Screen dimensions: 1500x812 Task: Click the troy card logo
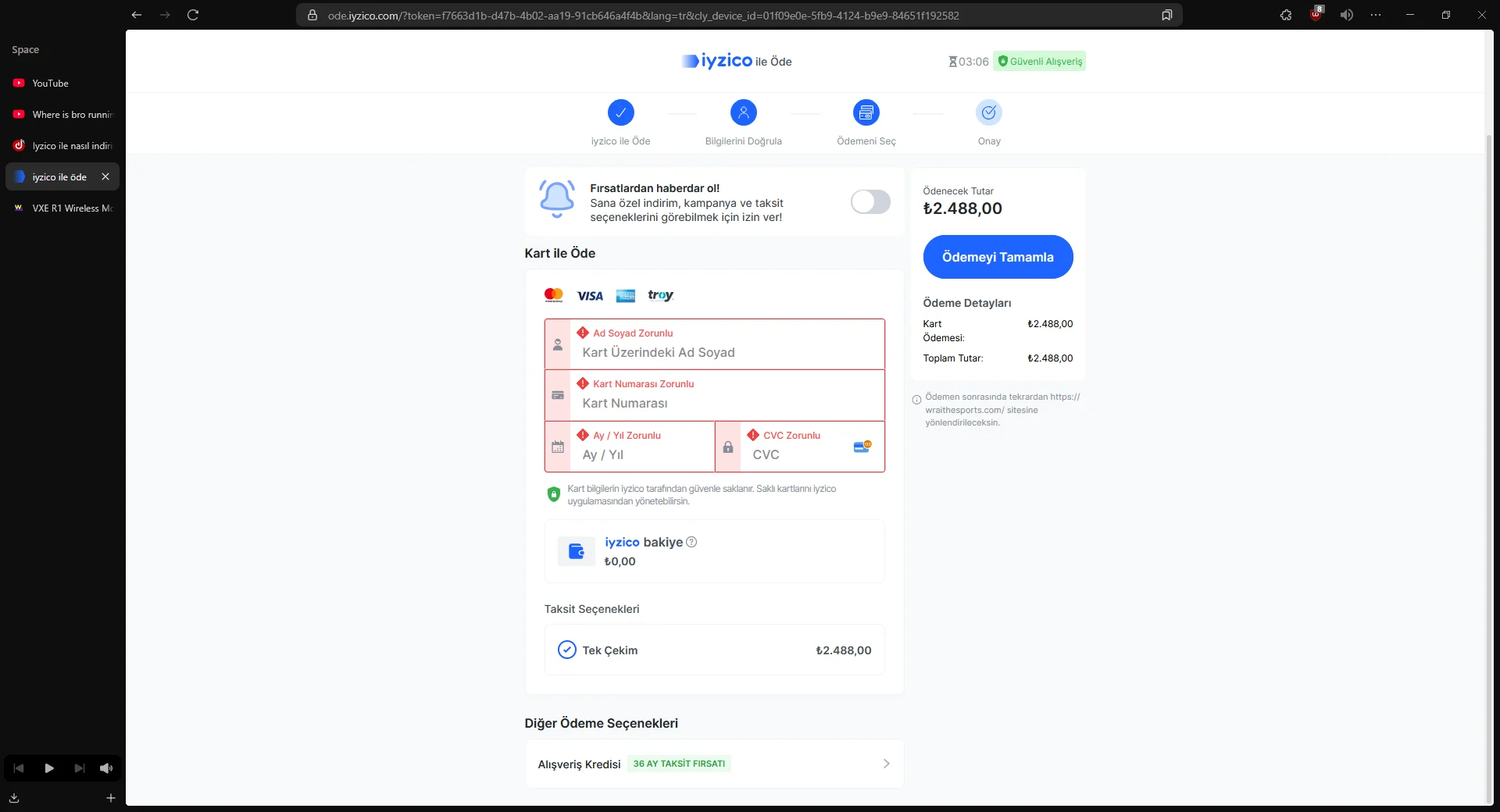coord(661,295)
